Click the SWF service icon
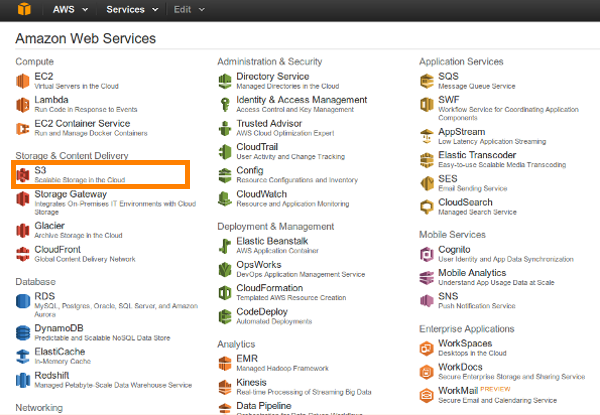 tap(427, 104)
